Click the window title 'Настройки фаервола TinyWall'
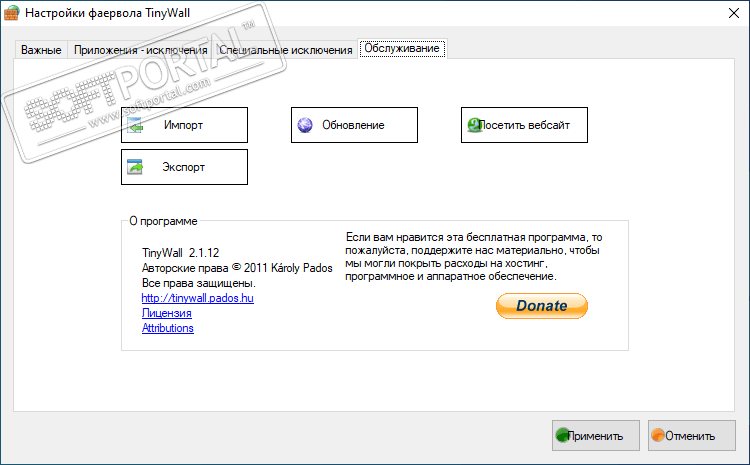The height and width of the screenshot is (465, 750). (108, 13)
